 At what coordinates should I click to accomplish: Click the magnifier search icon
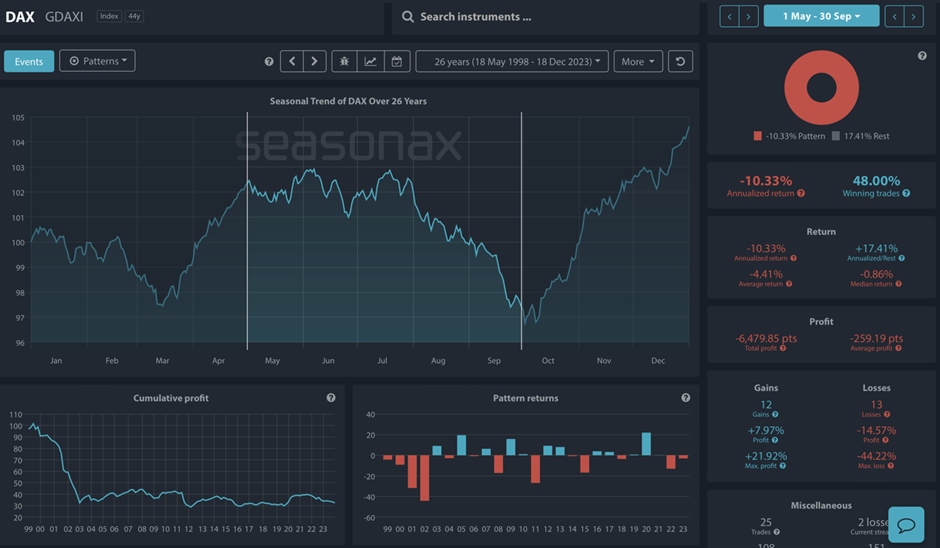click(408, 17)
